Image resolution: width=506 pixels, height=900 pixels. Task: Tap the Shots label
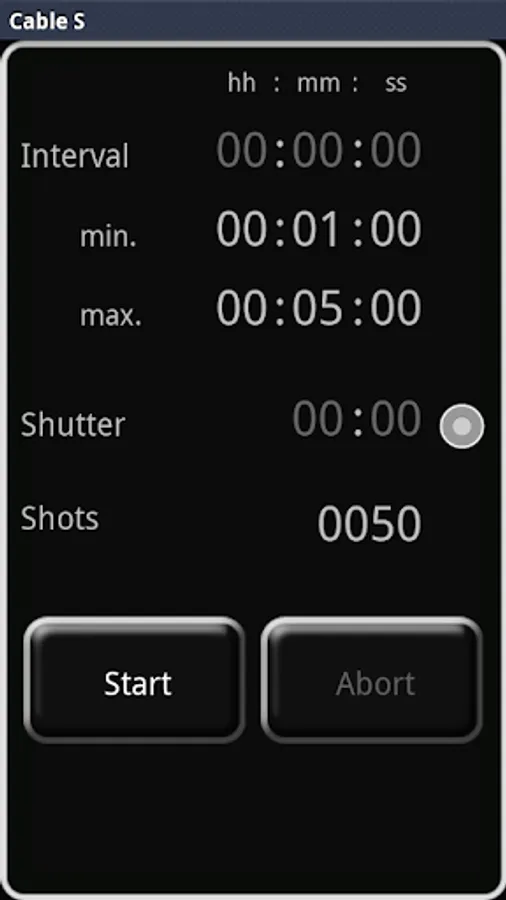60,518
